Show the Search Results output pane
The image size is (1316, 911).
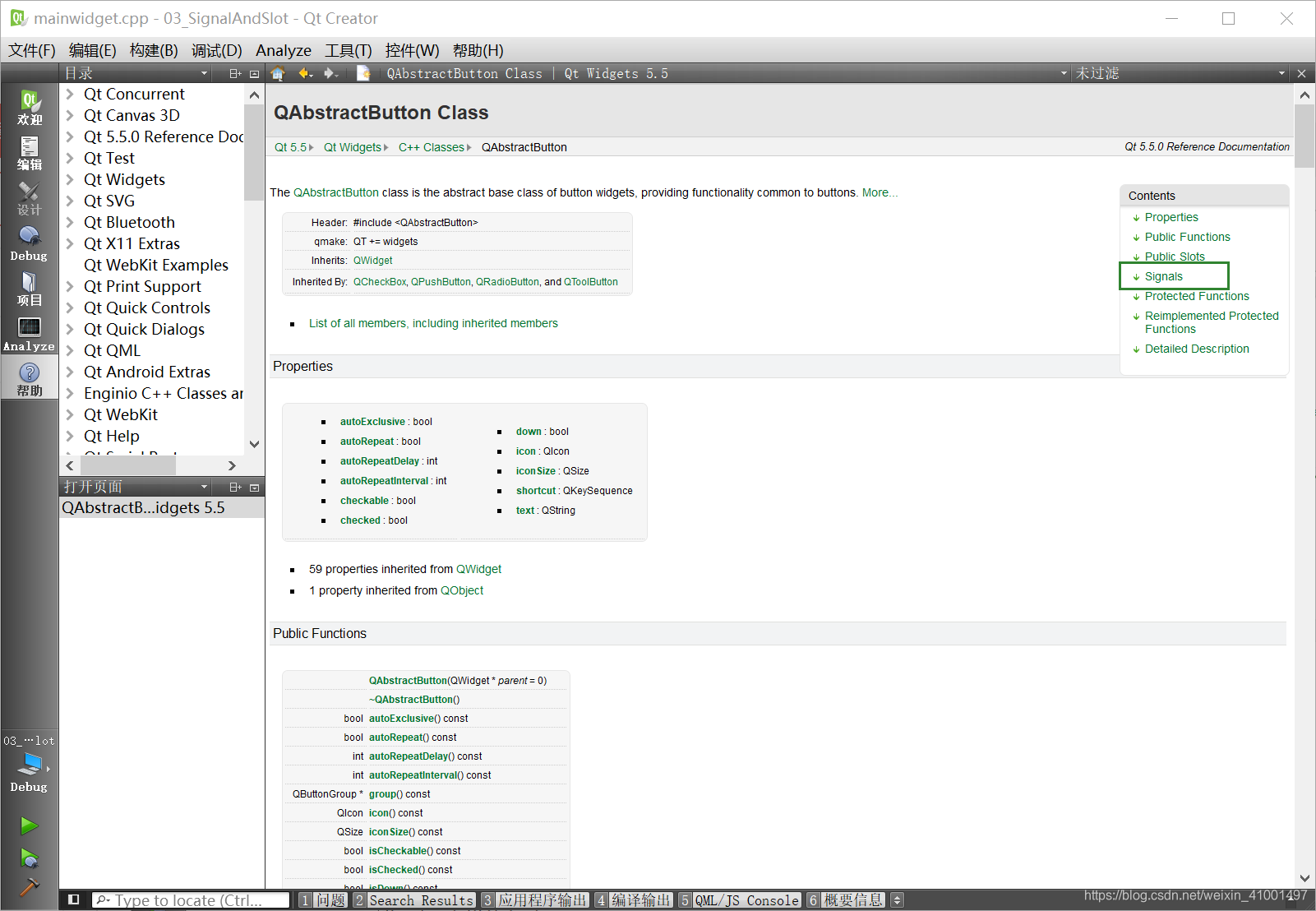coord(414,900)
